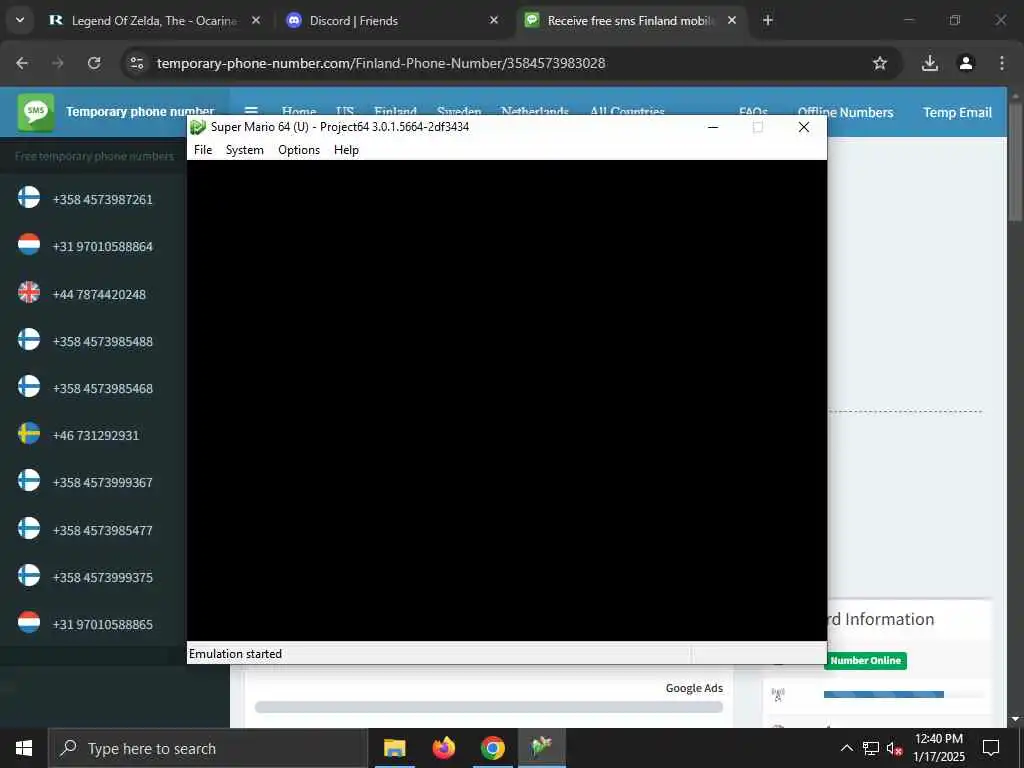Open the System menu in Project64
This screenshot has height=768, width=1024.
(x=244, y=150)
